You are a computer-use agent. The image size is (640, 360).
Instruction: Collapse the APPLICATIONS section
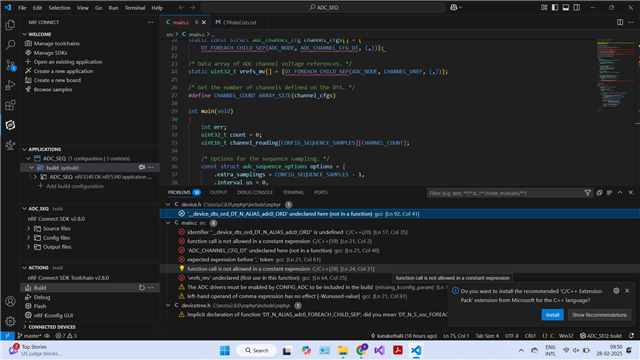tap(25, 149)
